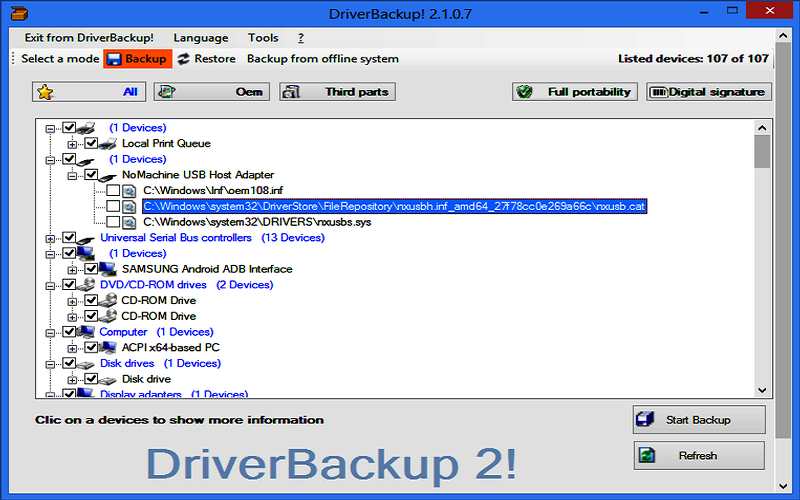This screenshot has width=800, height=500.
Task: Expand Universal Serial Bus controllers node
Action: 50,238
